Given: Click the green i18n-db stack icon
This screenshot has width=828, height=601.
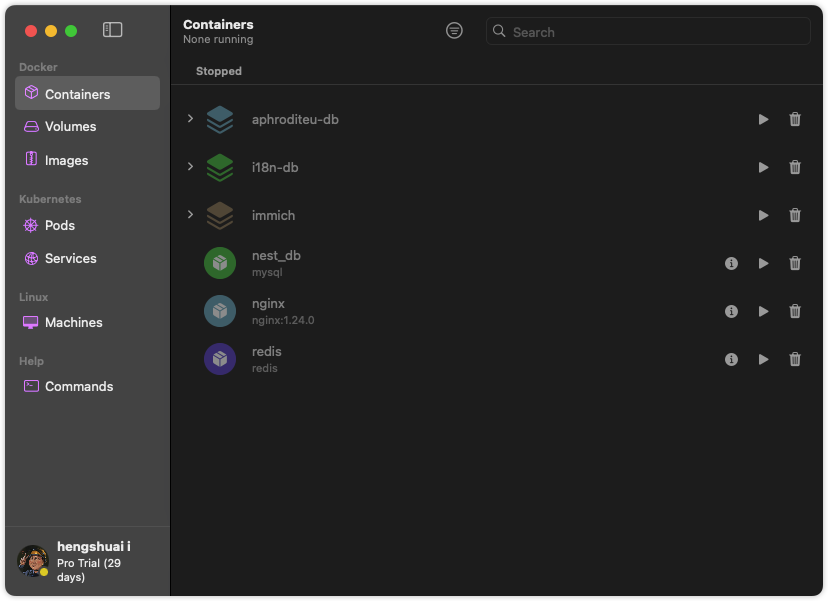Looking at the screenshot, I should (220, 167).
